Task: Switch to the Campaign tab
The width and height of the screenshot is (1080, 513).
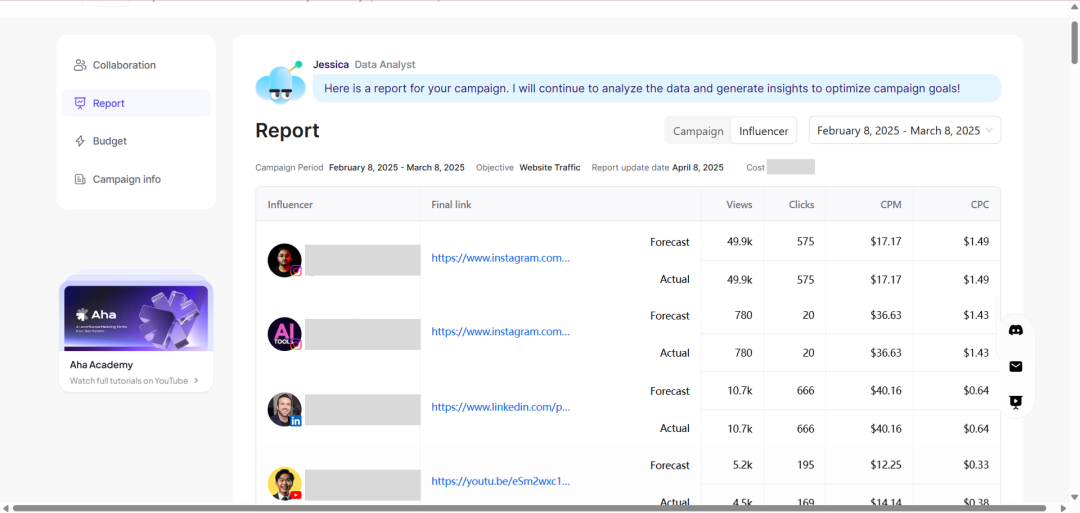Action: tap(698, 131)
